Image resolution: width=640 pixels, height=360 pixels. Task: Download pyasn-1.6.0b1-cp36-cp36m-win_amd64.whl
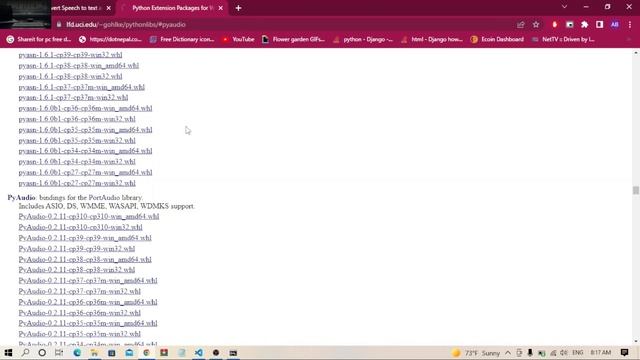coord(85,108)
